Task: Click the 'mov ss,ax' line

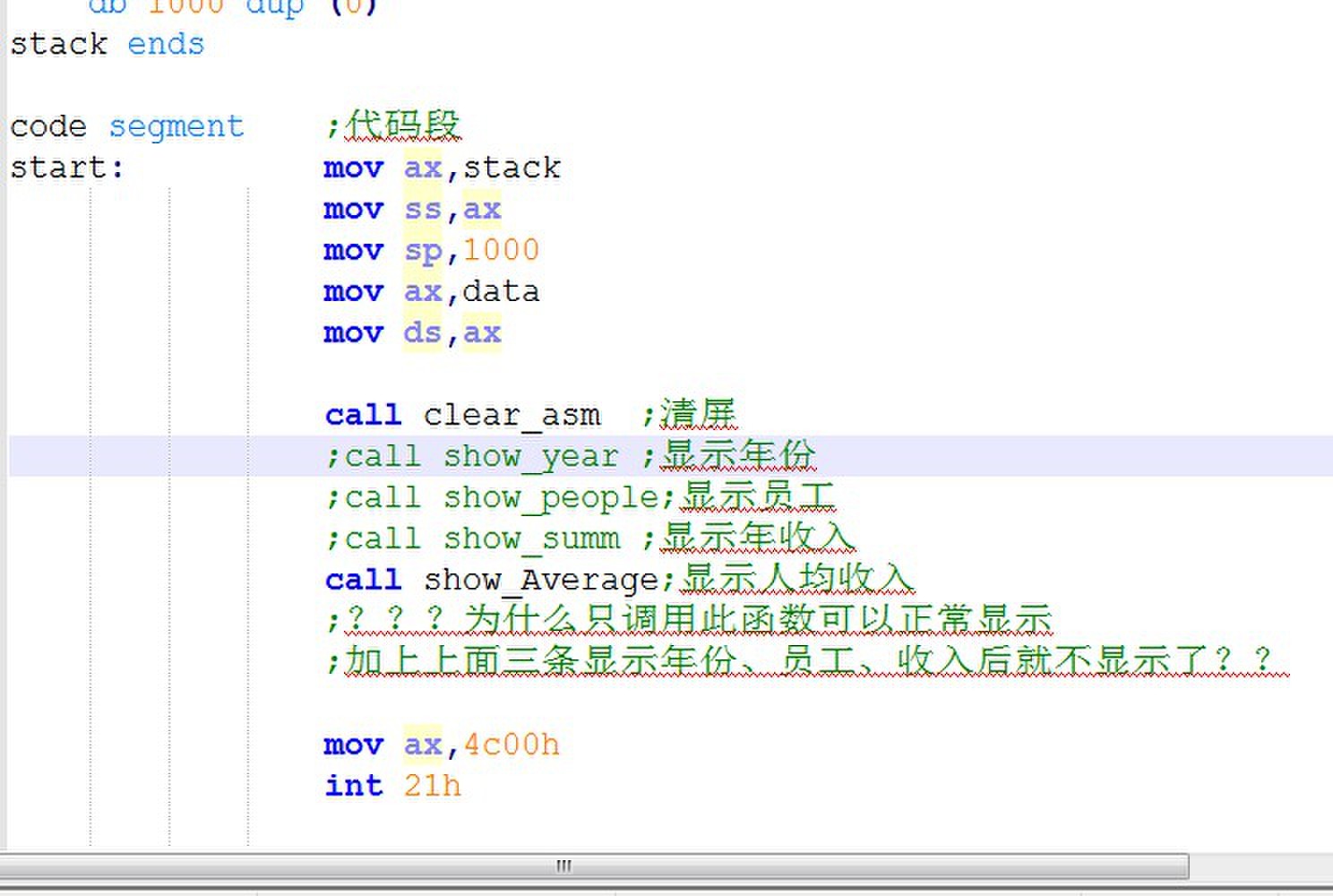Action: pyautogui.click(x=412, y=209)
